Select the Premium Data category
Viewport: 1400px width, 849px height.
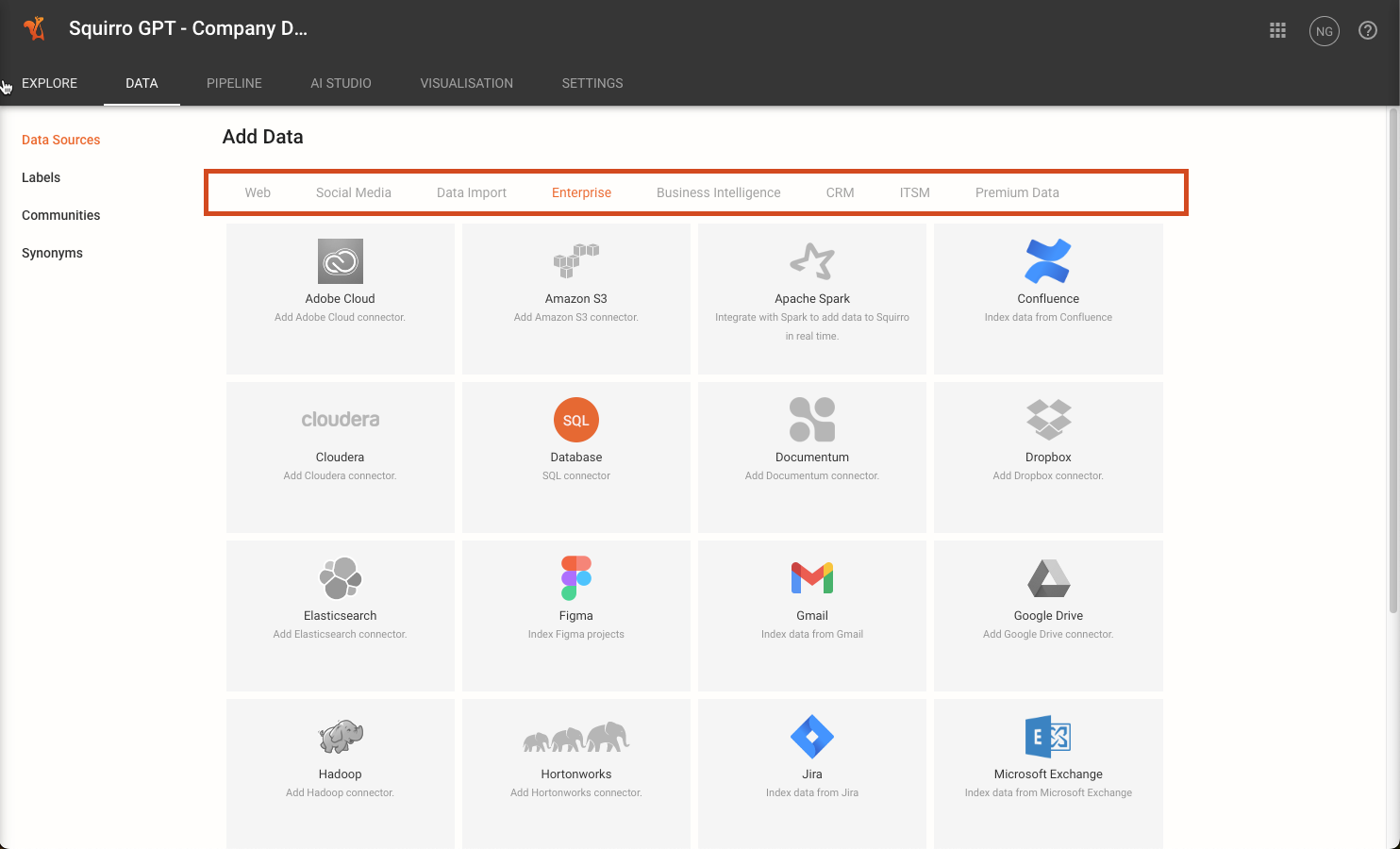(1017, 192)
